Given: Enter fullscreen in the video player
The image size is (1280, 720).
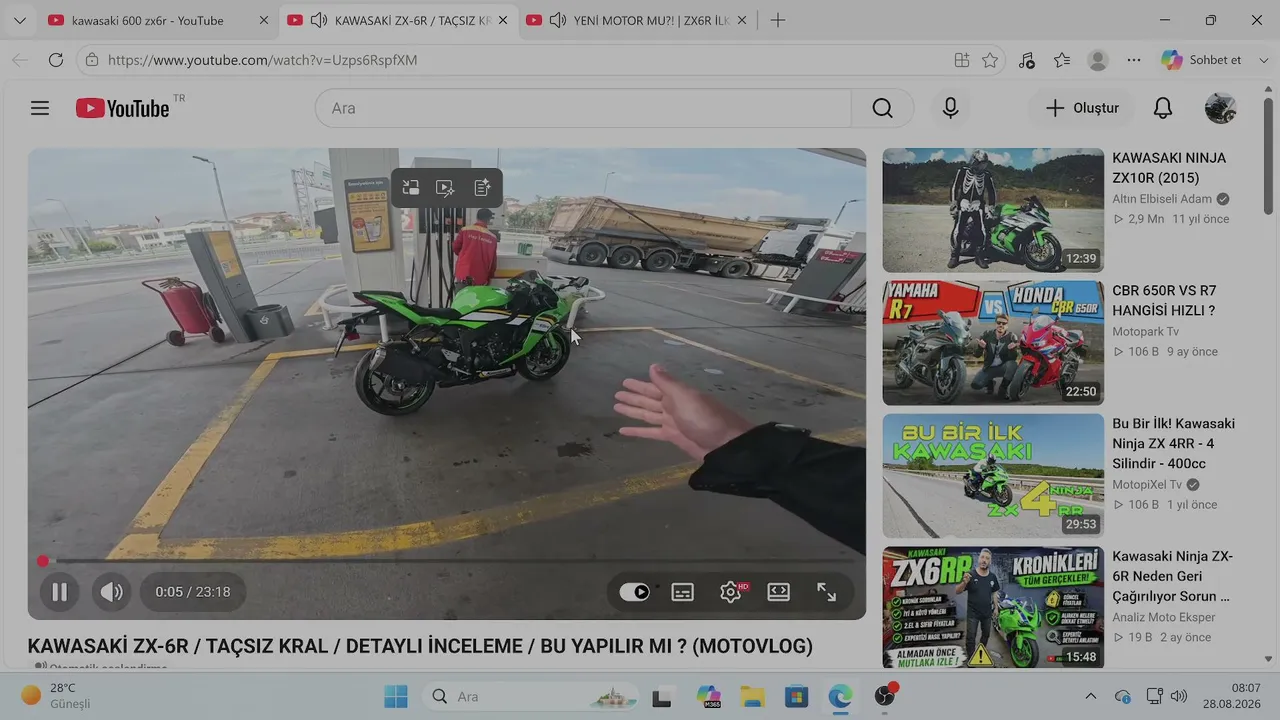Looking at the screenshot, I should tap(827, 592).
